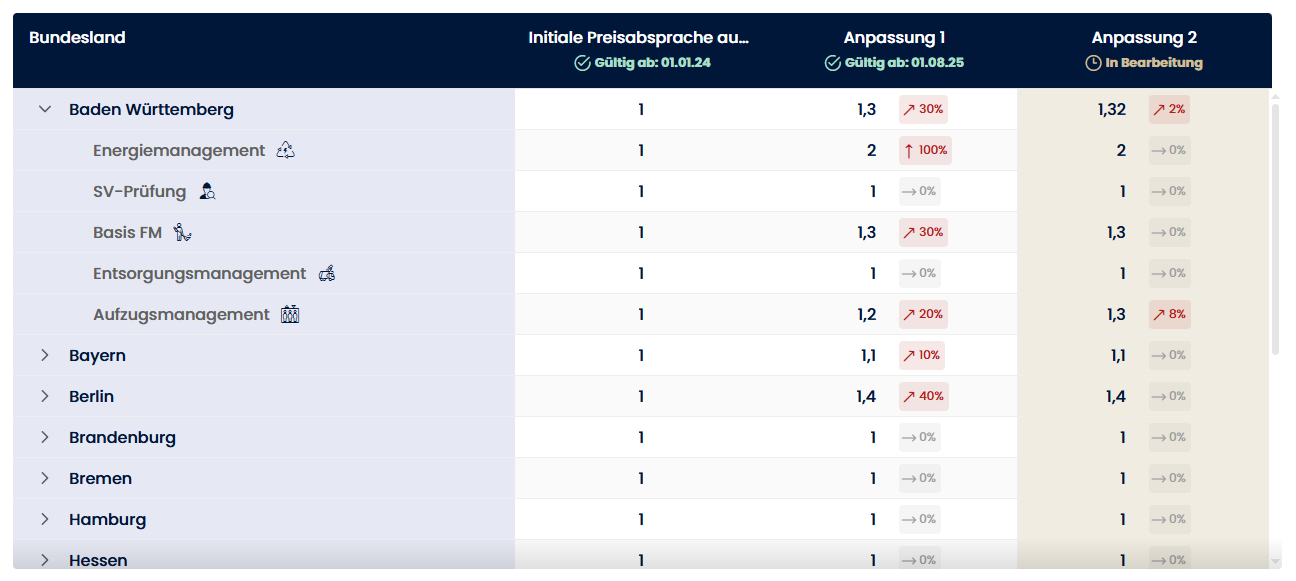Click the Energiemanagement recycling icon
Image resolution: width=1296 pixels, height=581 pixels.
pos(287,150)
